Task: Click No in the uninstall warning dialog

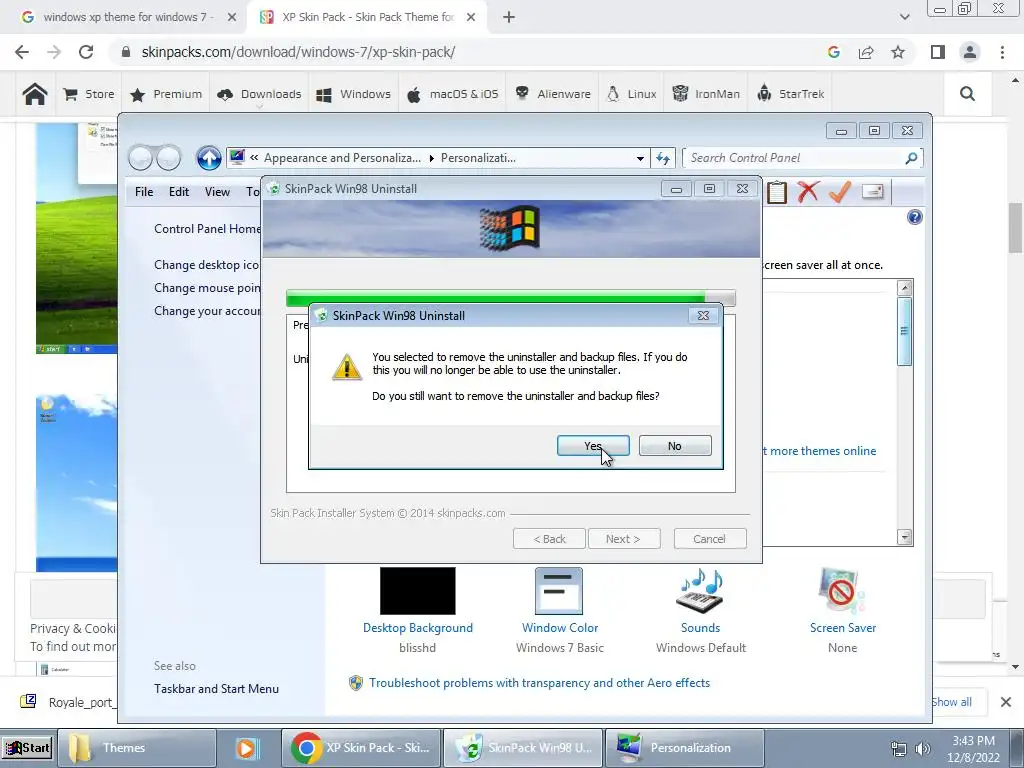Action: 675,446
